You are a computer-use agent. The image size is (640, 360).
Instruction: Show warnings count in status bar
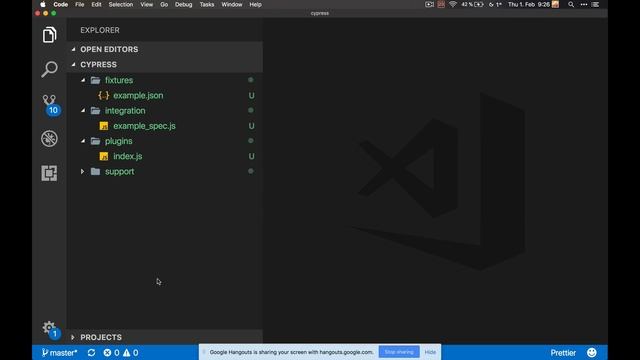(131, 353)
